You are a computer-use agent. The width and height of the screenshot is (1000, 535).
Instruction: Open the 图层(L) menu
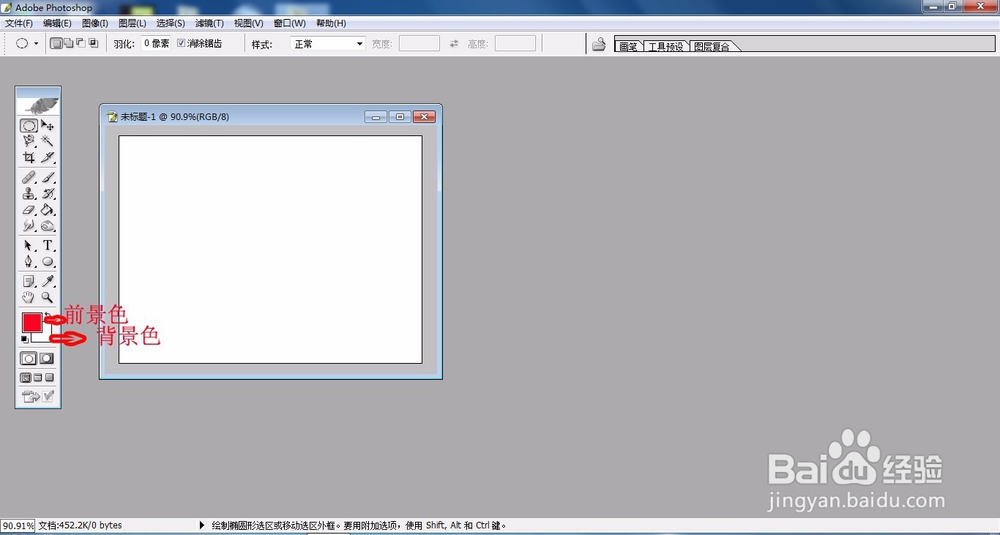coord(132,23)
